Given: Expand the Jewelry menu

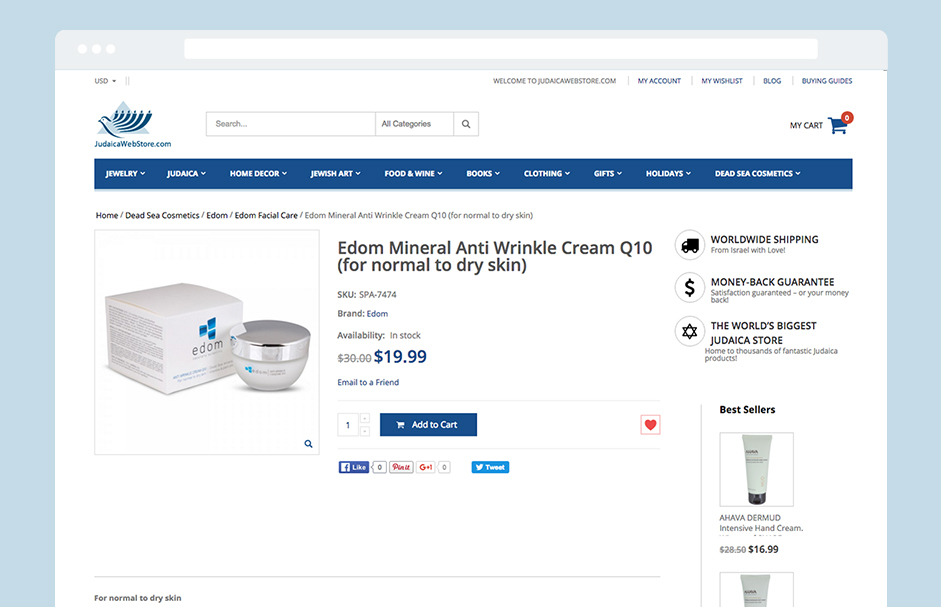Looking at the screenshot, I should coord(125,174).
